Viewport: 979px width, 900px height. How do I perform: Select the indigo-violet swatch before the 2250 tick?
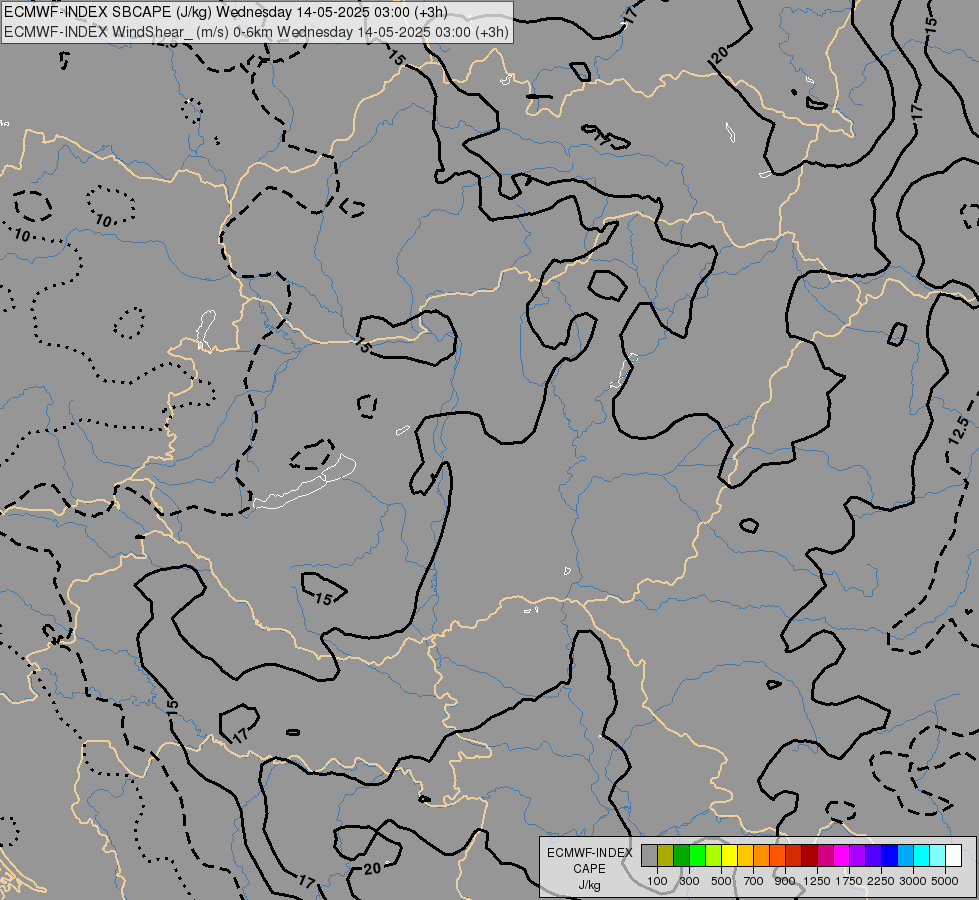pyautogui.click(x=873, y=856)
